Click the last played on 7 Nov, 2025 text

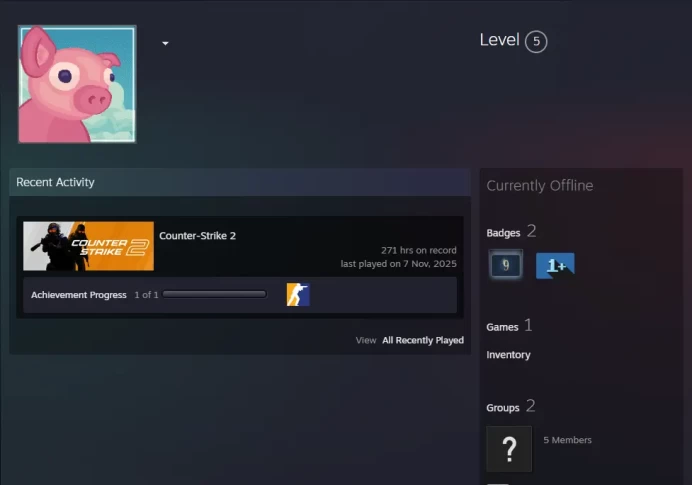point(399,264)
